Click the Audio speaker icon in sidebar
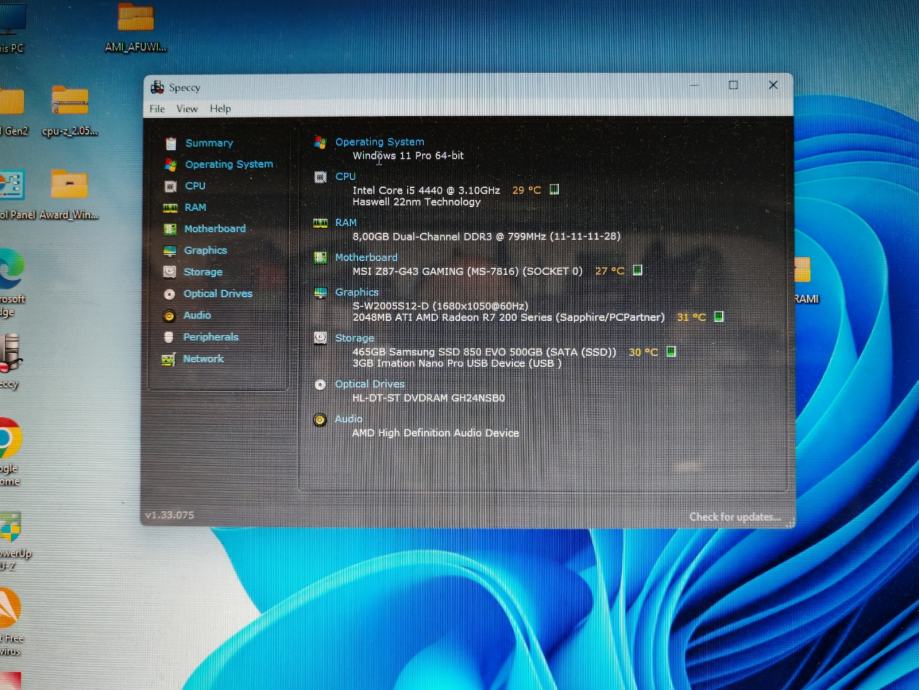Viewport: 919px width, 690px height. point(169,316)
